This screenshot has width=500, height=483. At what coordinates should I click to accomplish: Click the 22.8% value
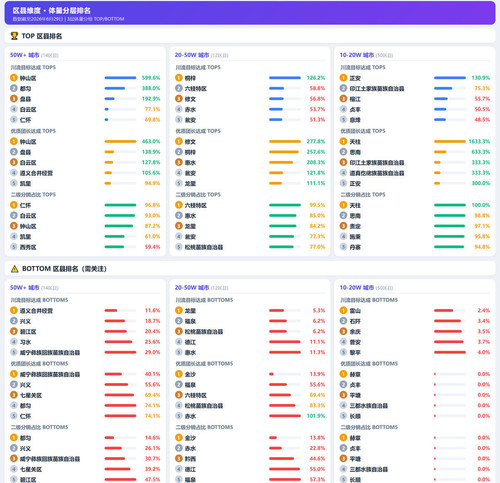(x=317, y=448)
